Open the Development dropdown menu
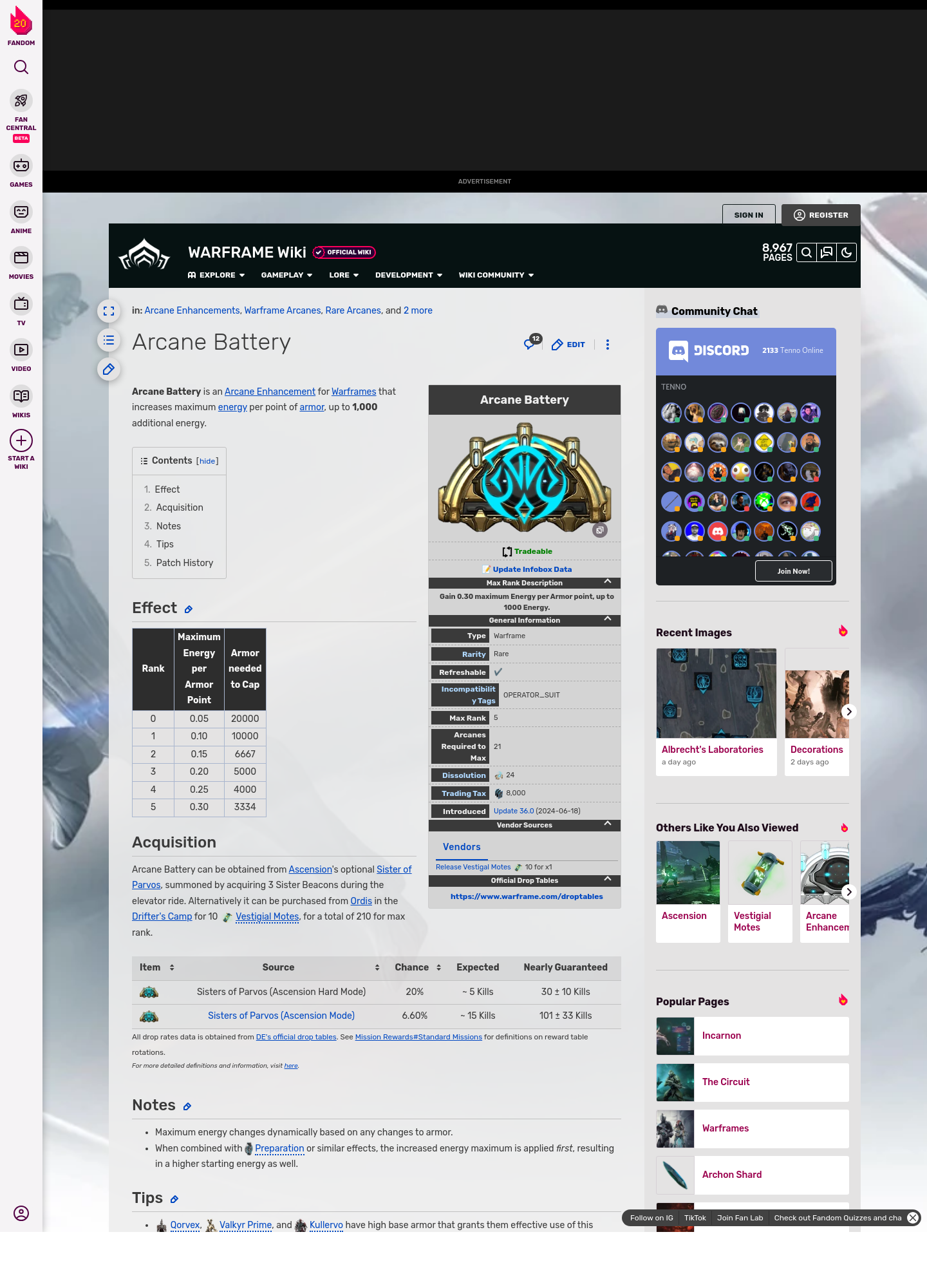This screenshot has width=927, height=1288. (409, 275)
